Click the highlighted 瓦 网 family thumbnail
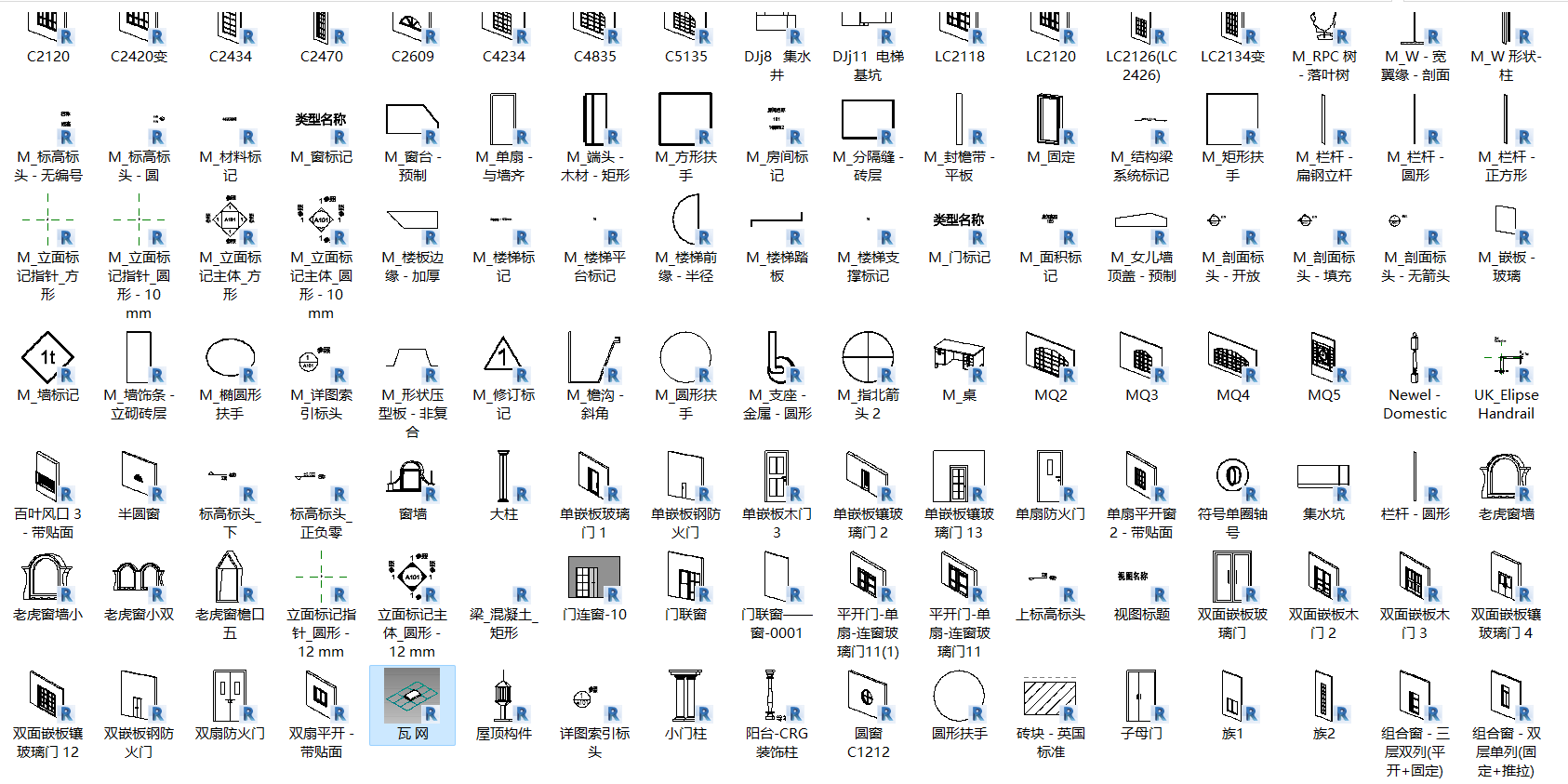Screen dimensions: 1568x784 pos(412,696)
